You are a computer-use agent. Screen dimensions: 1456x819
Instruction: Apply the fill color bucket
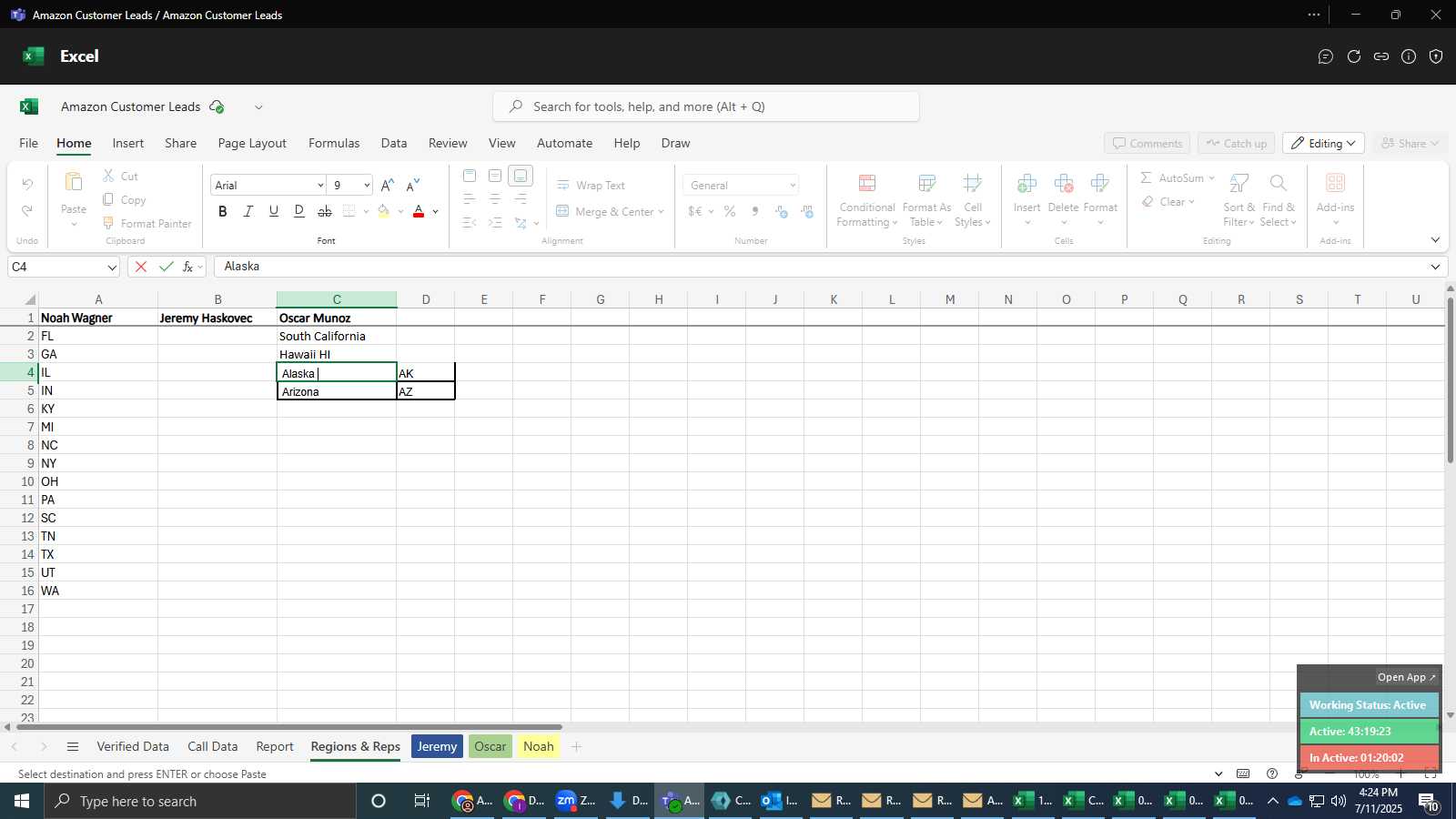383,211
